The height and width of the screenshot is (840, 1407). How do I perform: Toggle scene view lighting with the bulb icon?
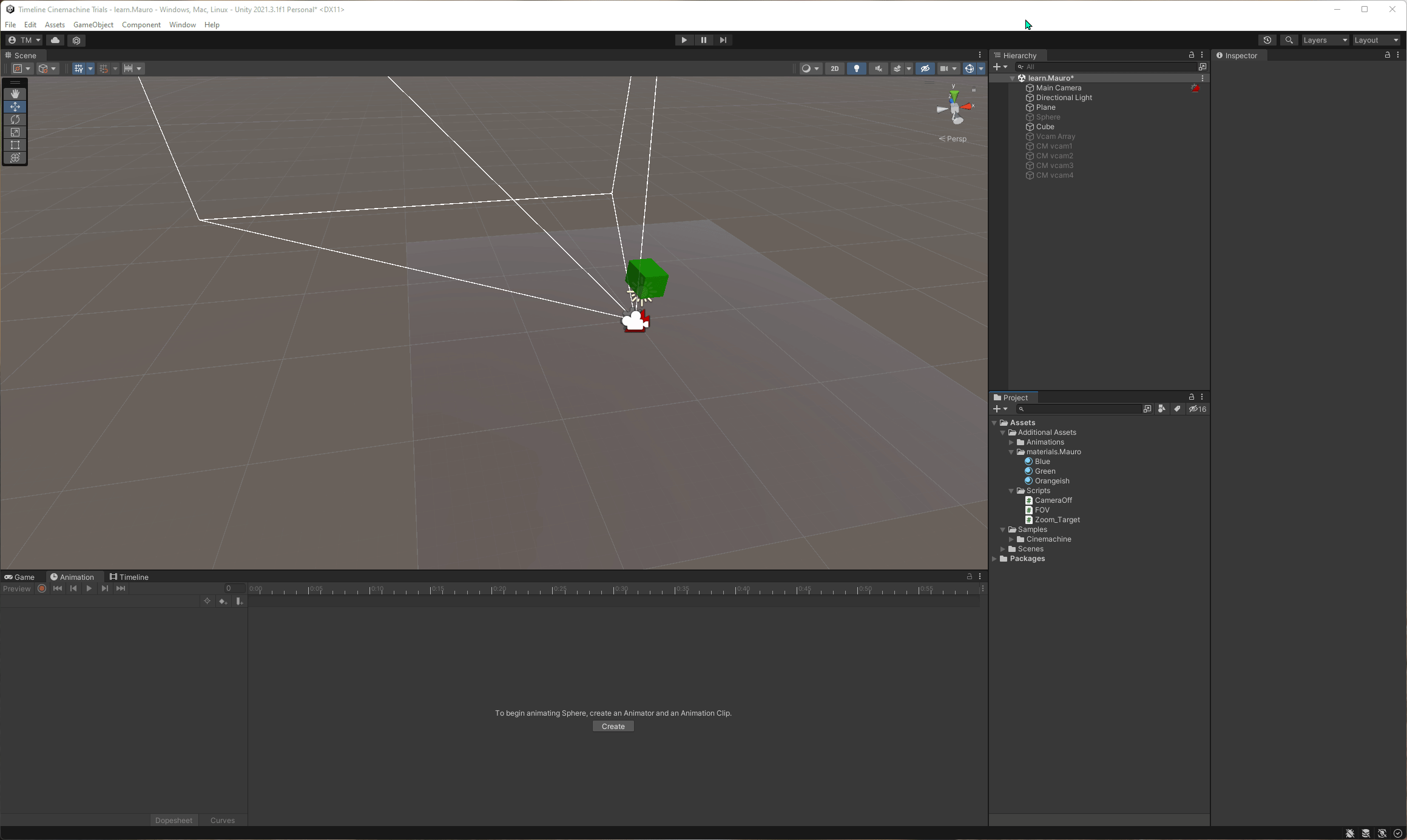(856, 69)
